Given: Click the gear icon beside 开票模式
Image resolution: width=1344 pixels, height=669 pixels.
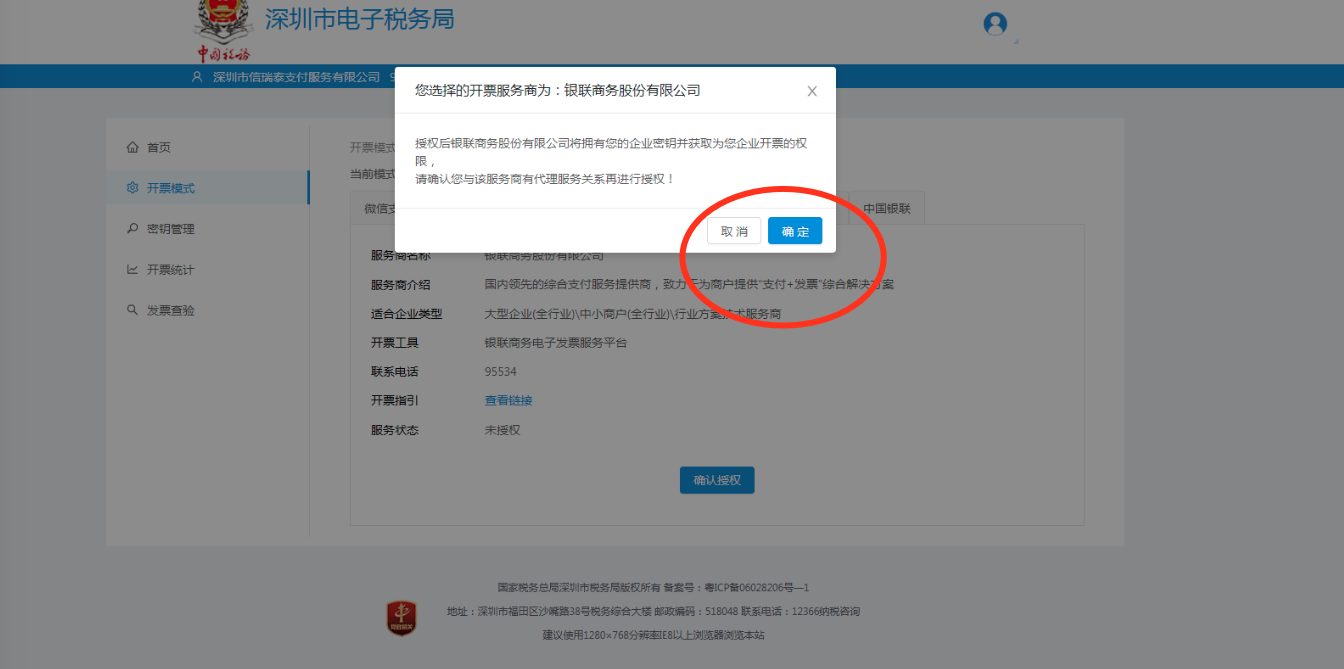Looking at the screenshot, I should tap(133, 188).
